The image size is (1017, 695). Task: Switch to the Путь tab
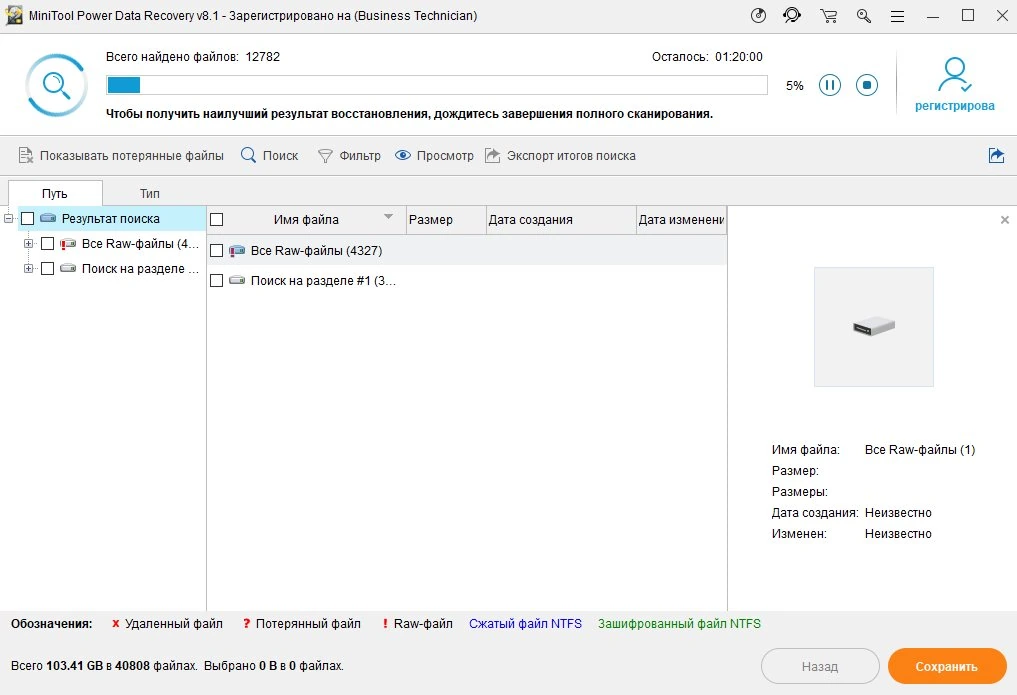[x=55, y=193]
